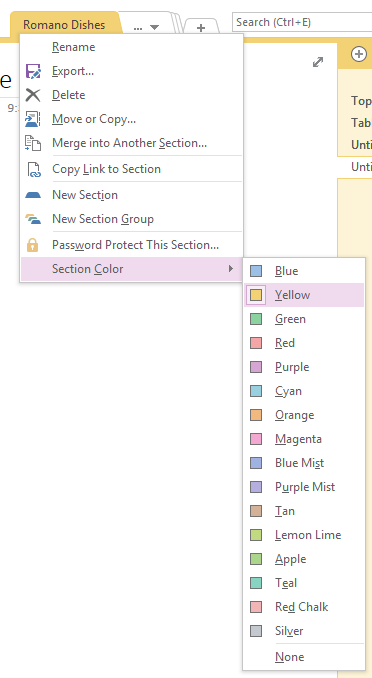Pick the Red Chalk color swatch
372x678 pixels.
pos(256,607)
